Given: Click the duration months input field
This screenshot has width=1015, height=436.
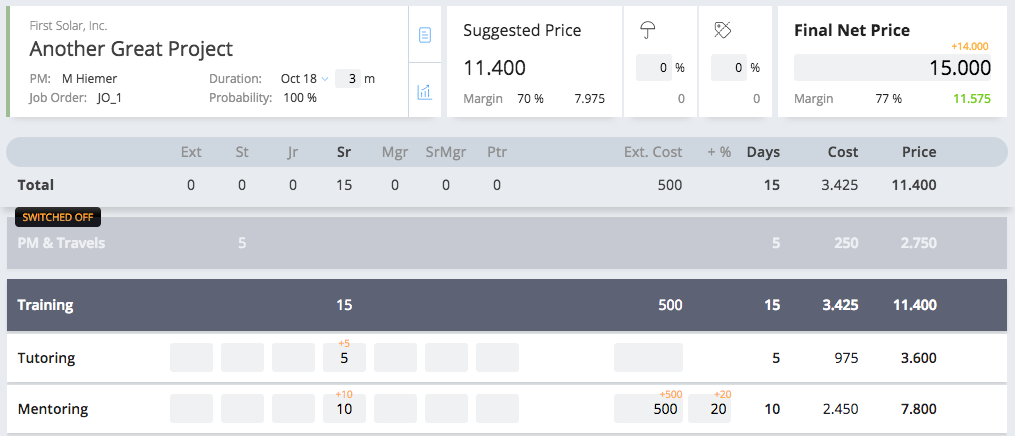Looking at the screenshot, I should click(x=348, y=79).
